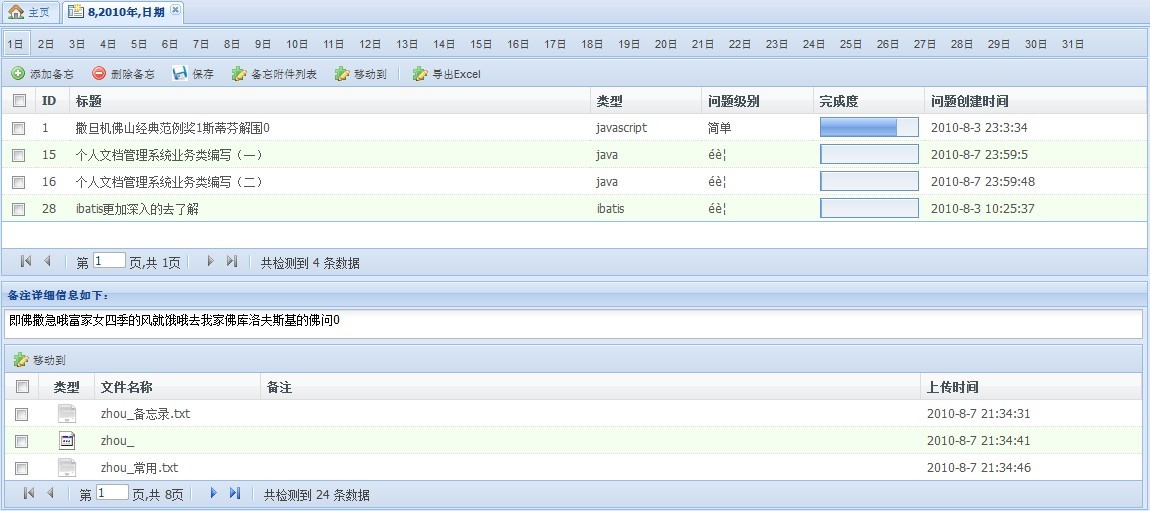Click the home icon on the 主页 tab

[15, 12]
